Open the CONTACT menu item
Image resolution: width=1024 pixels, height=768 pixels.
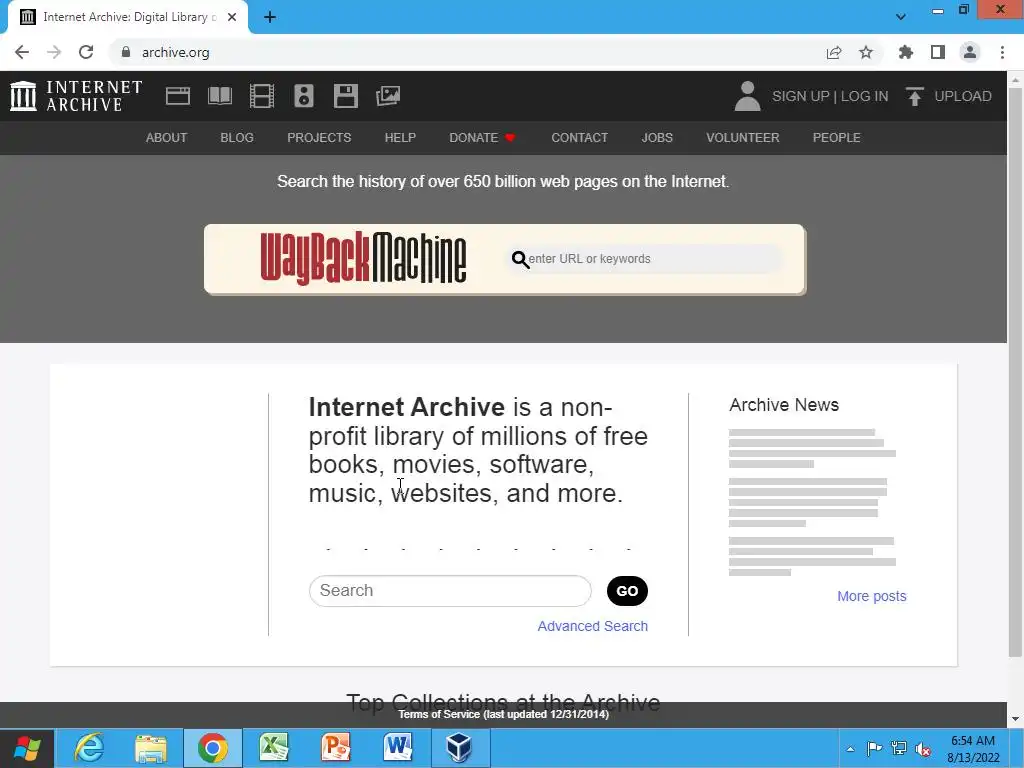(x=579, y=138)
